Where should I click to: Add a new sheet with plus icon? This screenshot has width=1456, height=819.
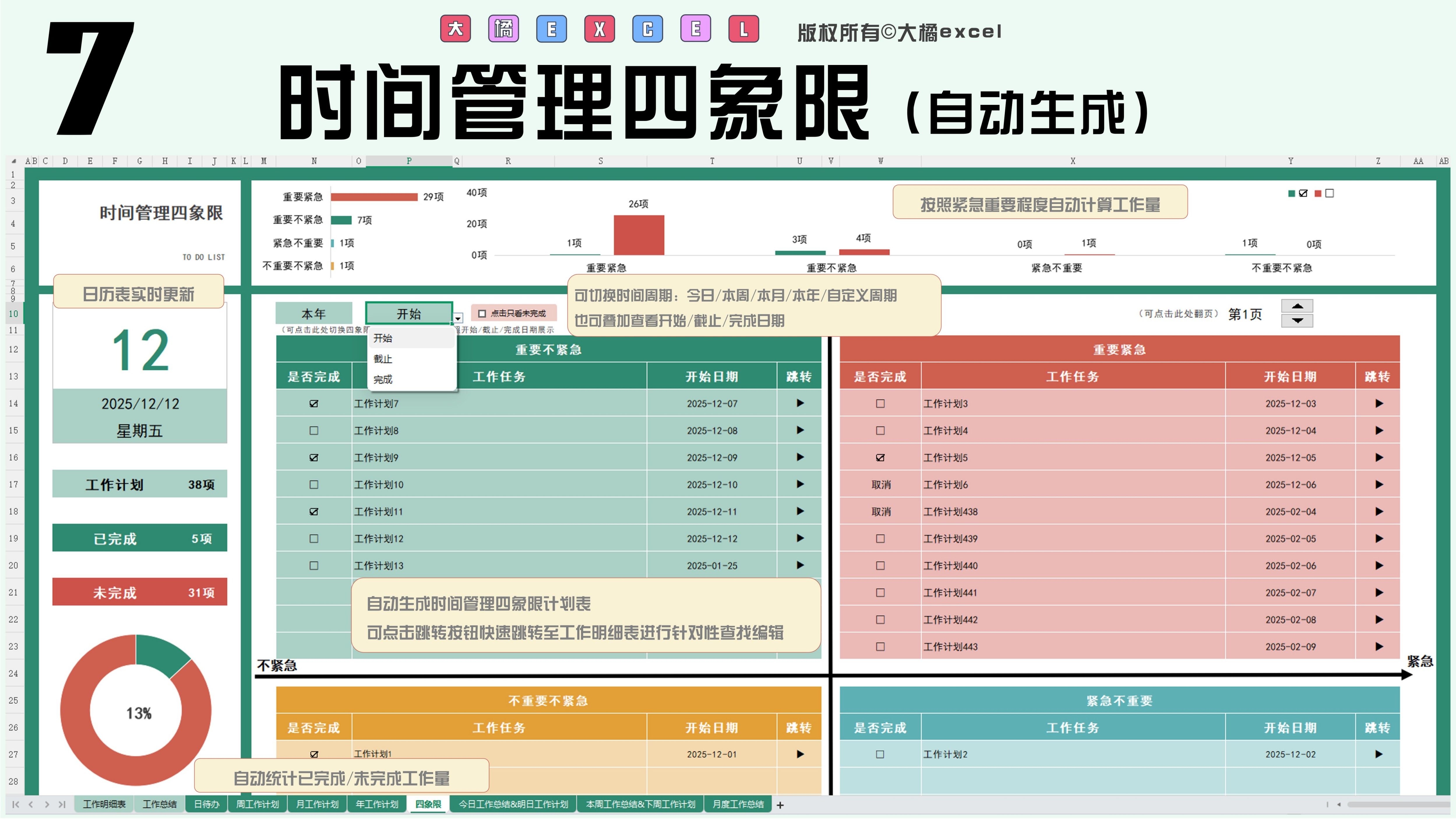[780, 805]
